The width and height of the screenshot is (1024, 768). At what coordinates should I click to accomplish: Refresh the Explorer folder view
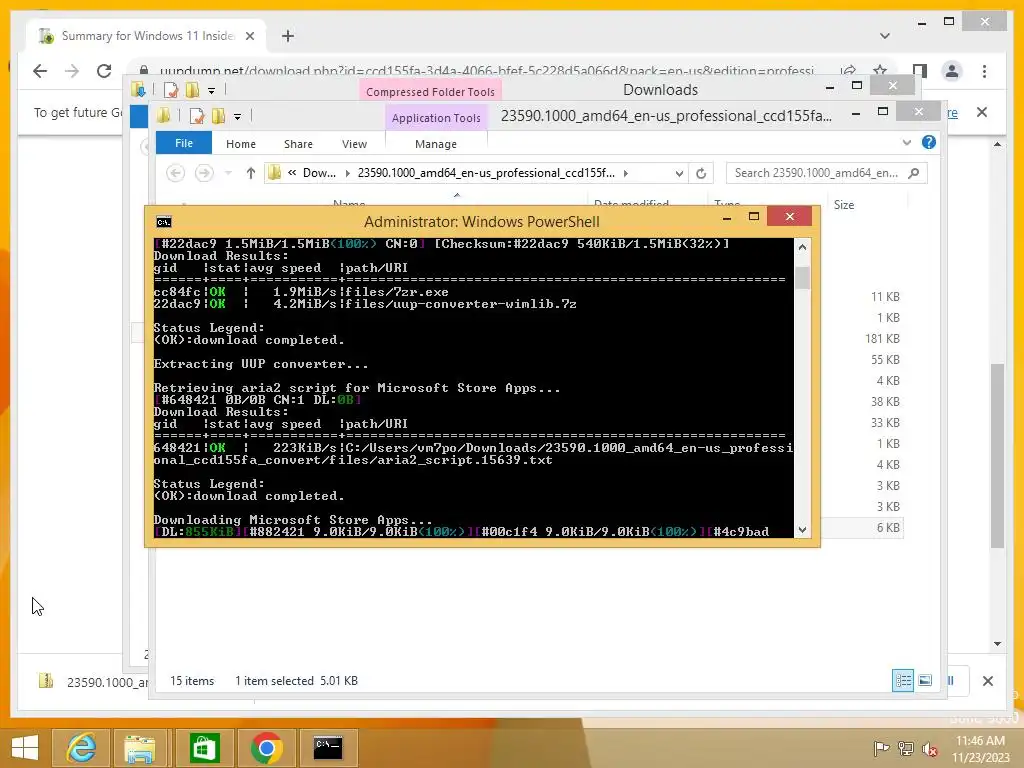coord(701,173)
